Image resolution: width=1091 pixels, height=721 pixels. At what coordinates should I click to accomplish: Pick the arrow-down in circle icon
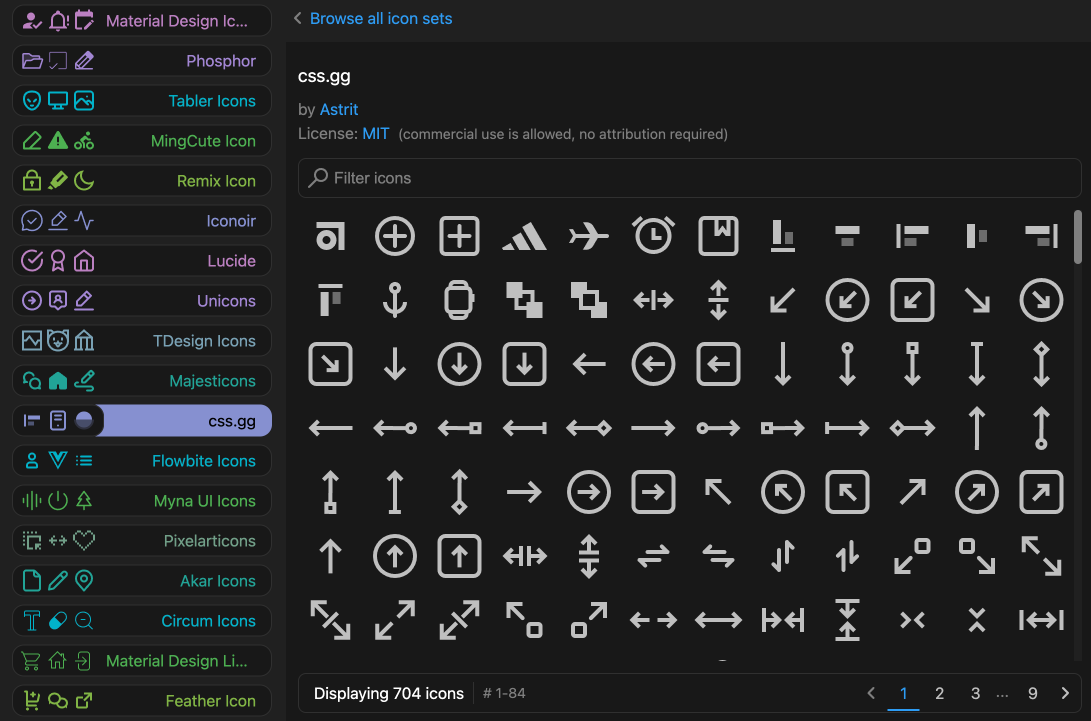tap(459, 365)
